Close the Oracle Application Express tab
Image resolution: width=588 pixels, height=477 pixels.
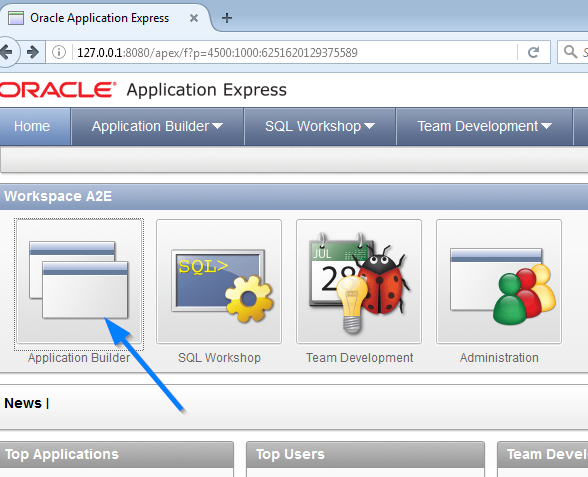[194, 18]
